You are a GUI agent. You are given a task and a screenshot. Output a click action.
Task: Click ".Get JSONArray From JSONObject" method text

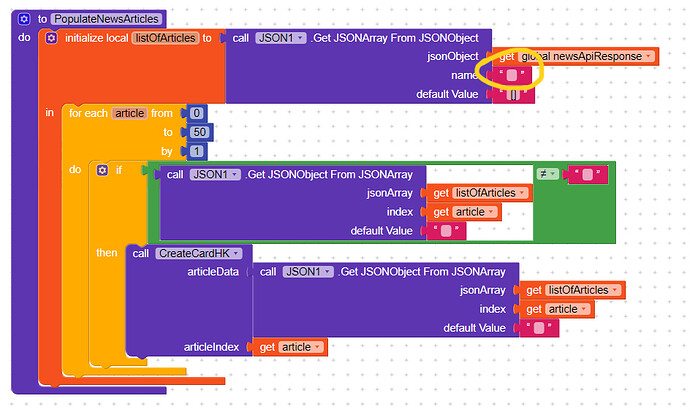point(394,38)
